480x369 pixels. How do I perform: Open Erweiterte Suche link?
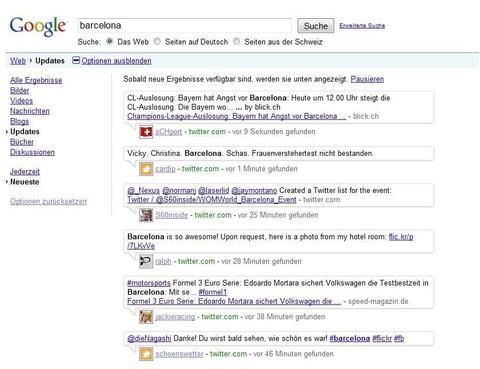click(362, 26)
